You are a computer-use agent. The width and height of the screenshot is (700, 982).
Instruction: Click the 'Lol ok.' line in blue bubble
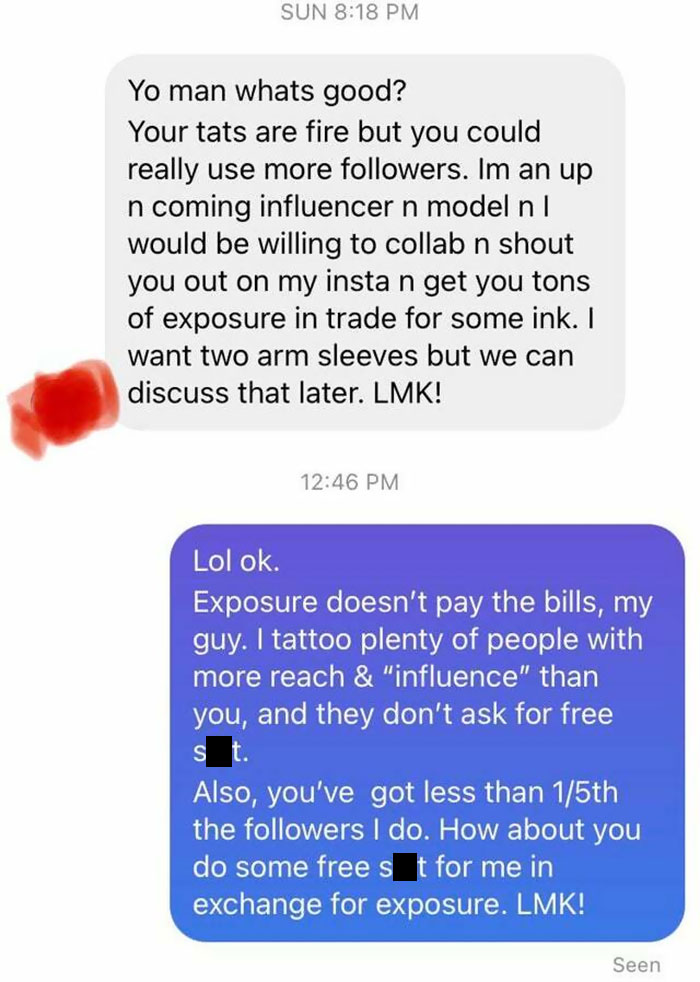click(236, 561)
